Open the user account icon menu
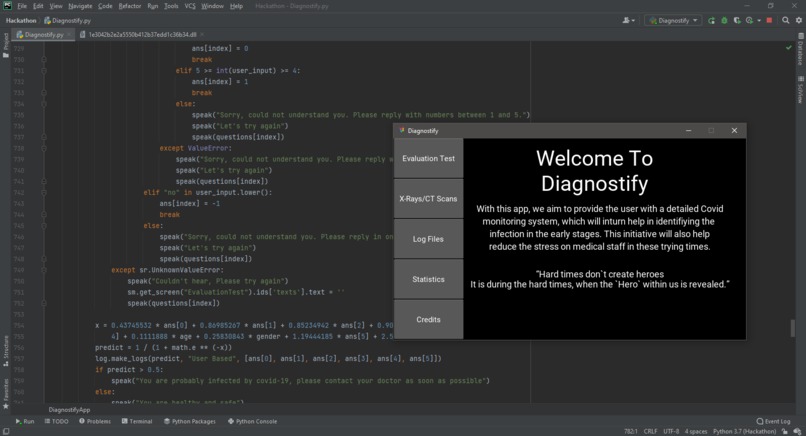The height and width of the screenshot is (436, 806). tap(627, 21)
